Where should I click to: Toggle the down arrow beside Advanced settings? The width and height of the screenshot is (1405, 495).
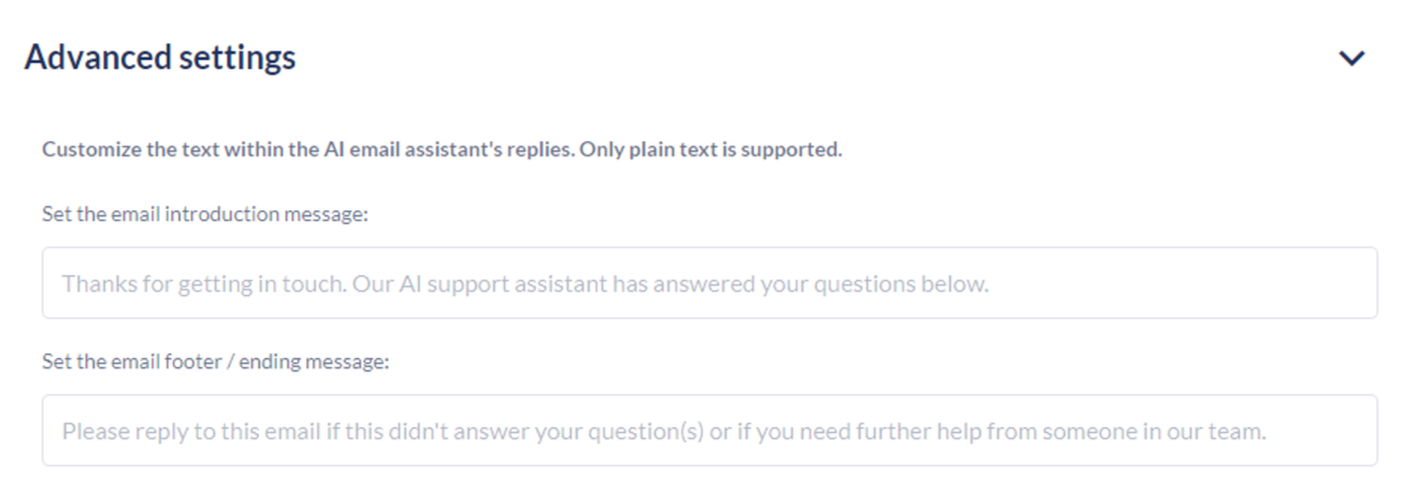(x=1352, y=59)
